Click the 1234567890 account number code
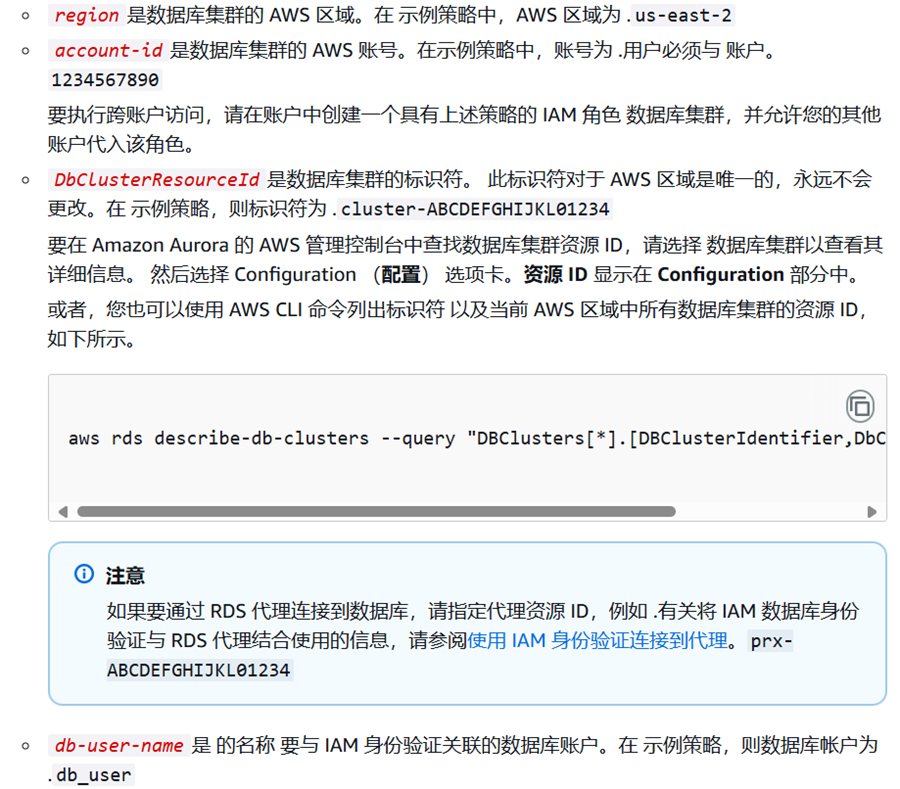The image size is (900, 789). (x=105, y=80)
